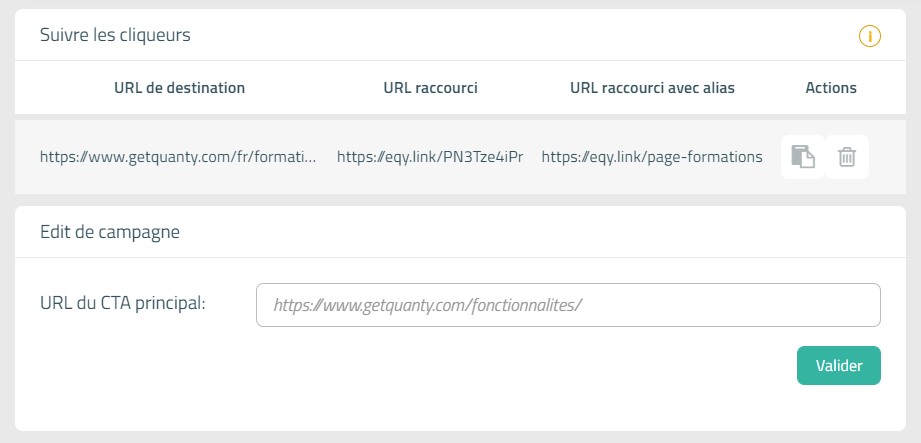Select the tracked link table row background
The image size is (921, 443).
tap(460, 157)
